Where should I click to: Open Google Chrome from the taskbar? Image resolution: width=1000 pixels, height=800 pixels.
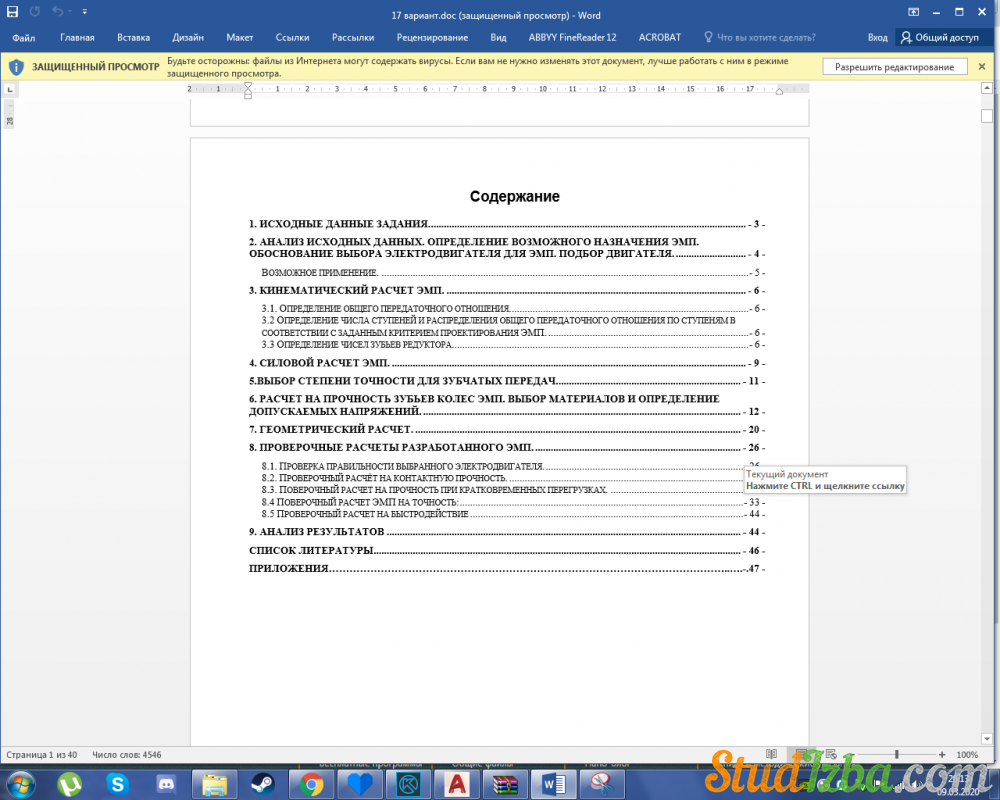(311, 784)
